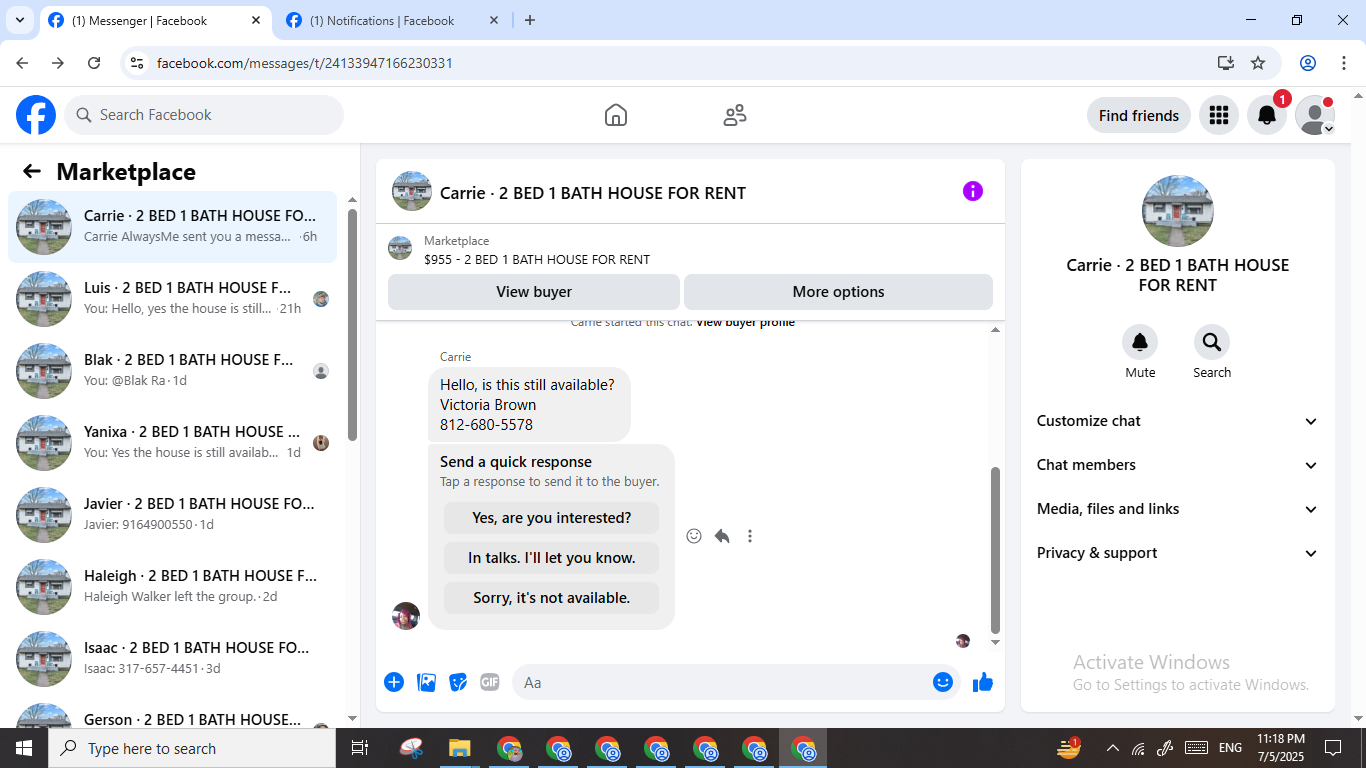Open Windows Start menu
Screen dimensions: 1366x768
coord(24,748)
